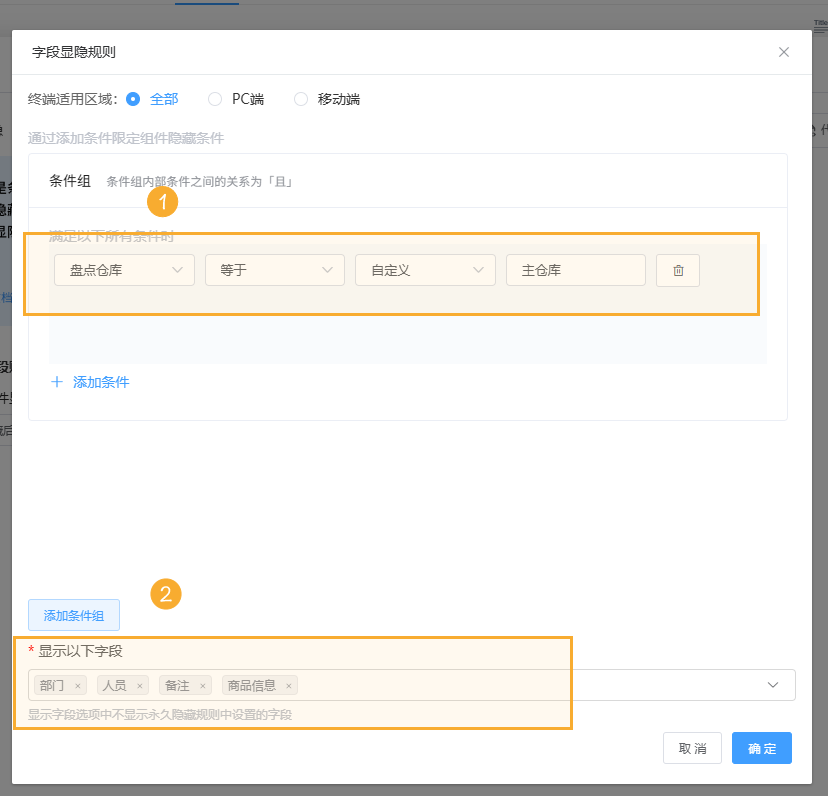Click the 取消 cancel button
The height and width of the screenshot is (796, 828).
[692, 747]
